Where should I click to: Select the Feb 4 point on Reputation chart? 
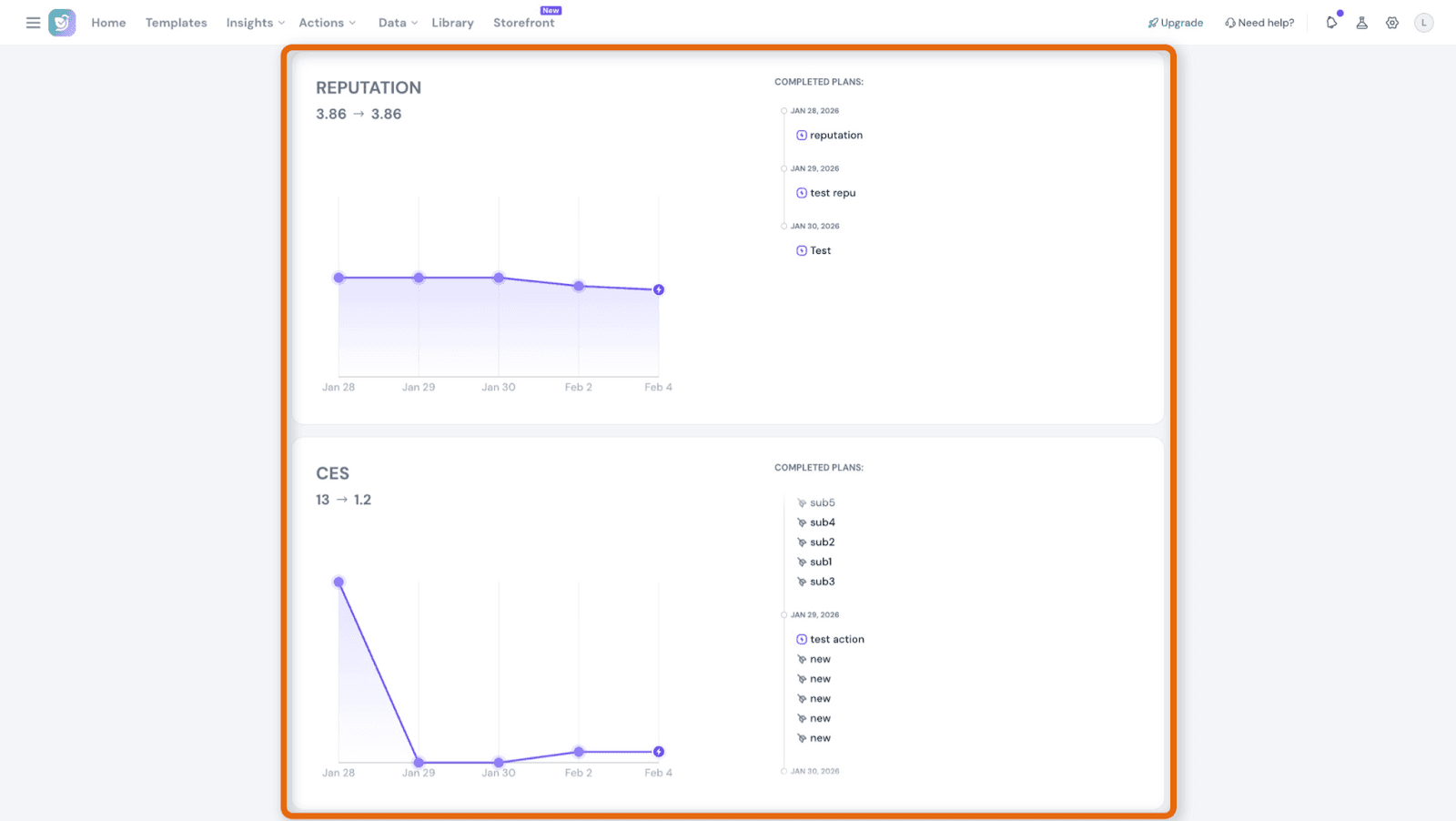pos(659,289)
